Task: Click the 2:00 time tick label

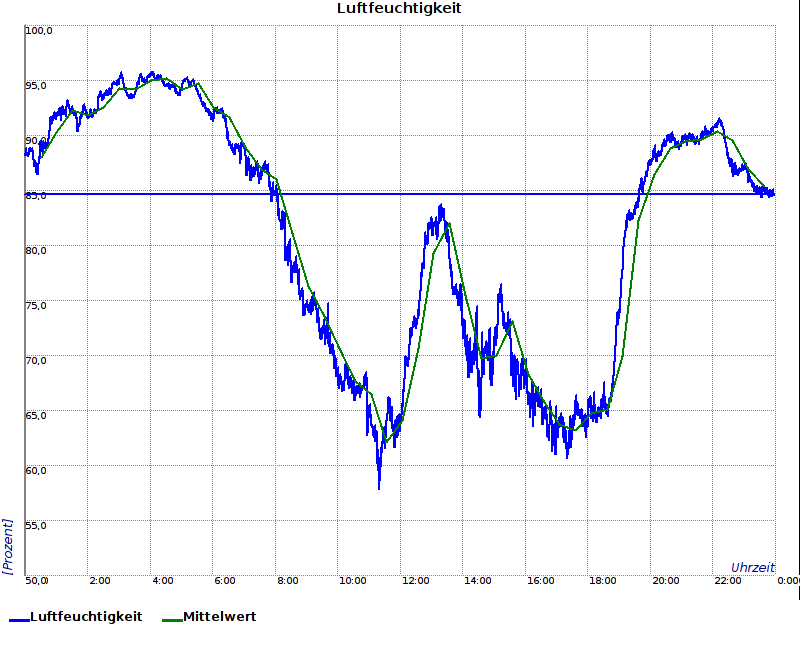Action: [99, 581]
